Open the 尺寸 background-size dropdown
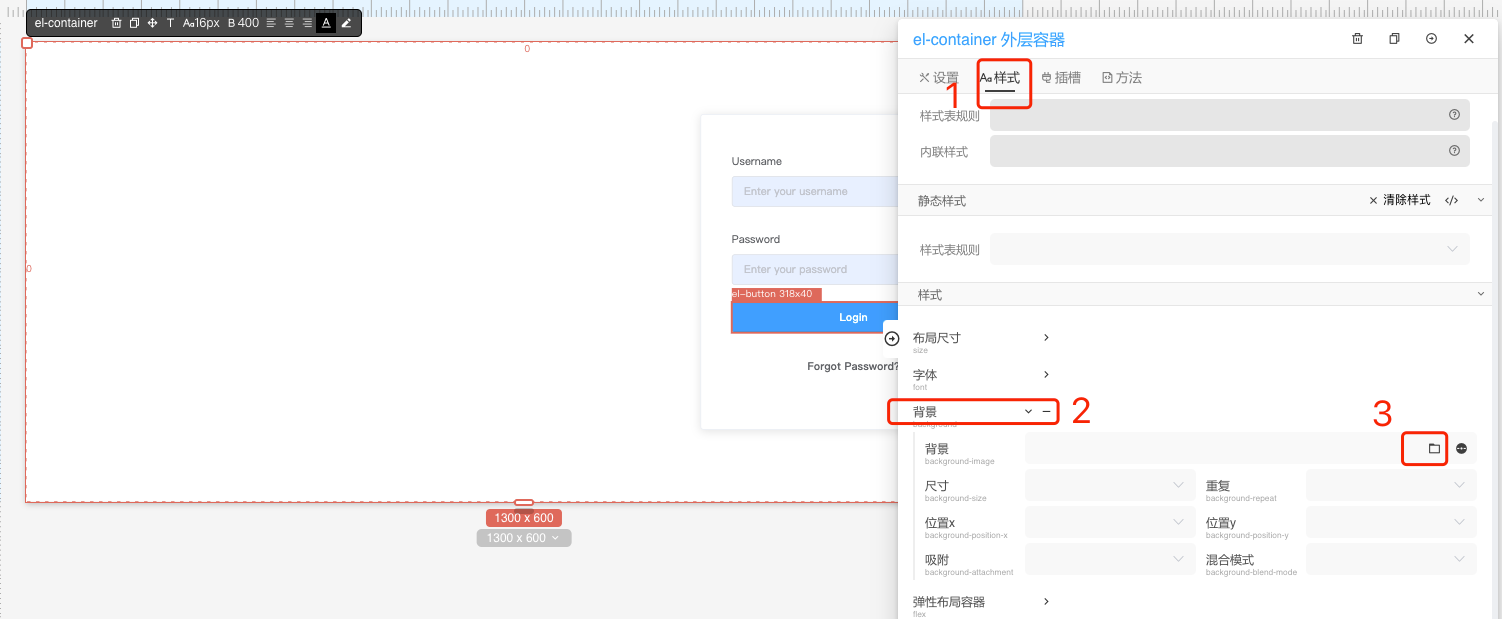Image resolution: width=1502 pixels, height=619 pixels. coord(1110,485)
